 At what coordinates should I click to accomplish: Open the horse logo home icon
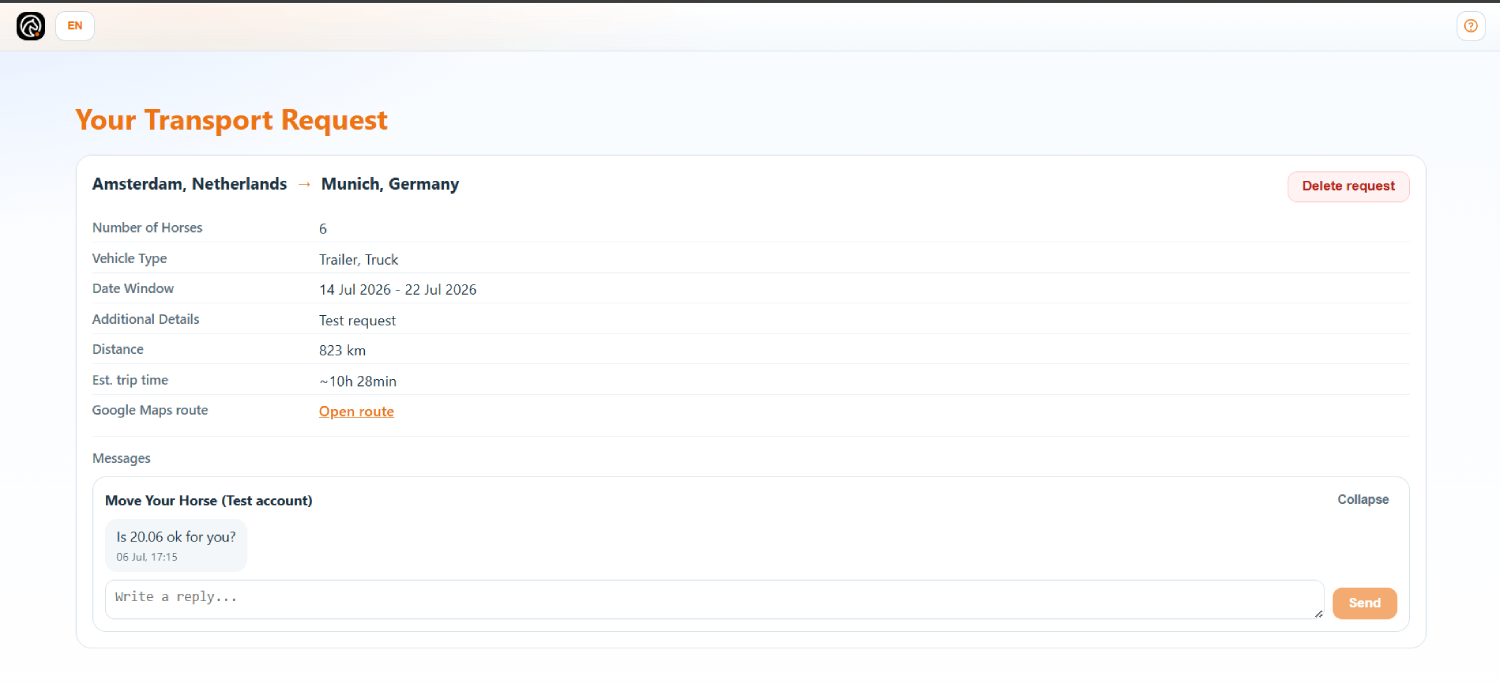(x=31, y=26)
